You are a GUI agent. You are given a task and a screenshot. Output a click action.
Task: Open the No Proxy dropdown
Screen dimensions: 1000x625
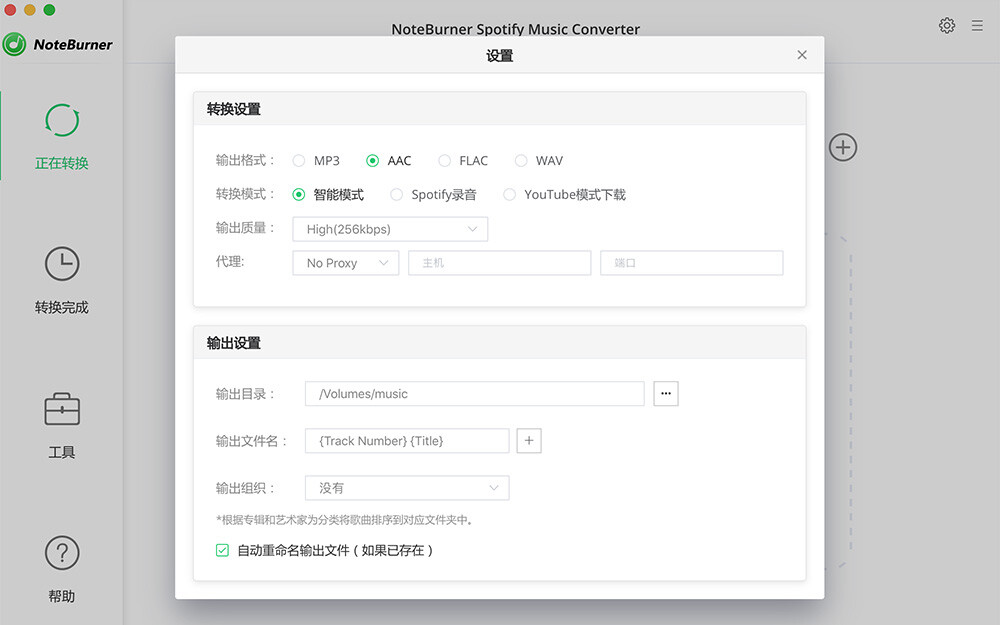pos(346,263)
